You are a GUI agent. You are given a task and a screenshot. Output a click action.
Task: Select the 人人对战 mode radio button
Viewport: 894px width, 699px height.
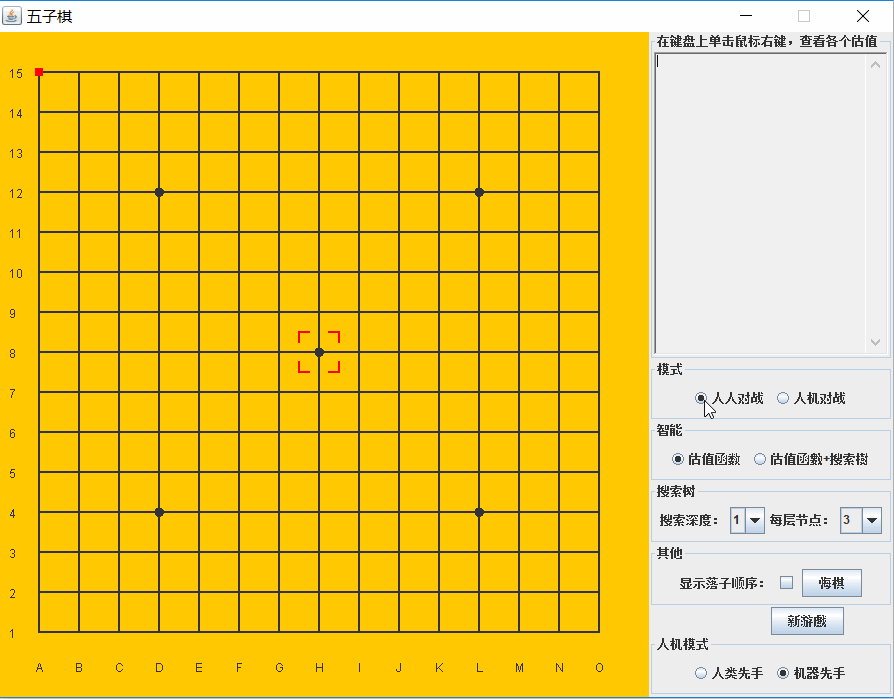[729, 398]
